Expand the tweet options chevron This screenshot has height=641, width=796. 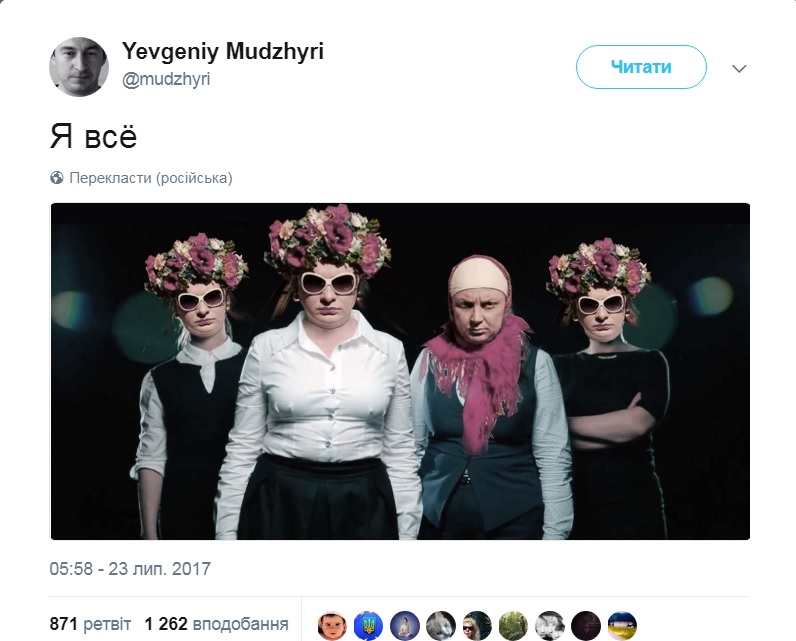click(x=739, y=69)
